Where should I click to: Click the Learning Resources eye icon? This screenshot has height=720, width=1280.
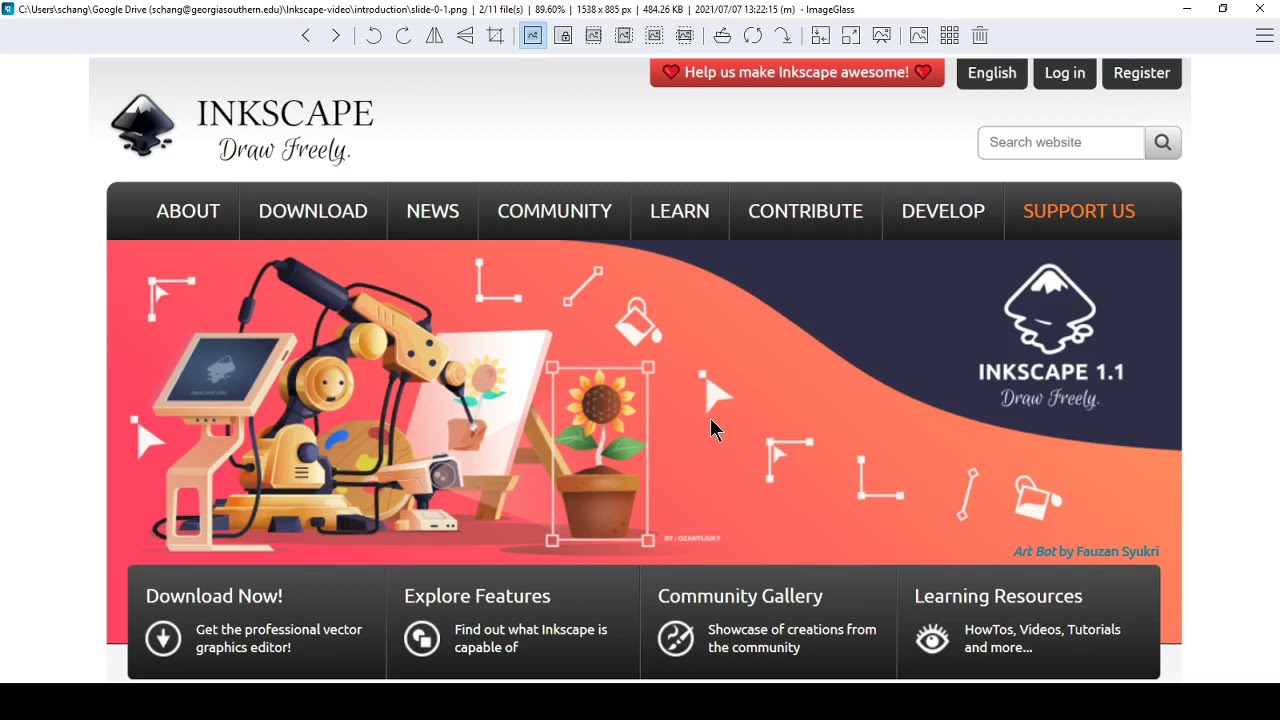click(x=932, y=639)
